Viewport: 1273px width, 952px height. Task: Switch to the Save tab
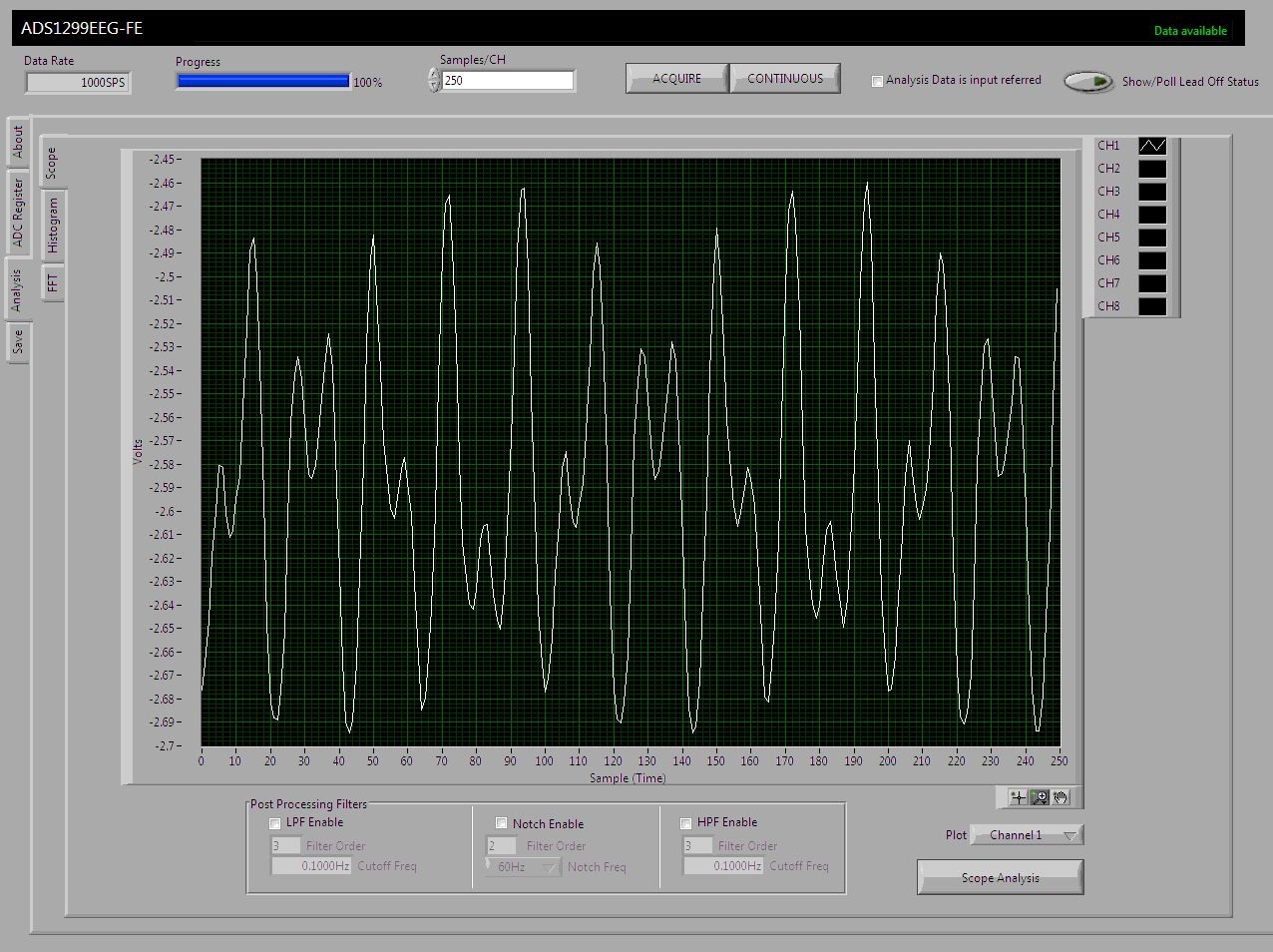tap(17, 342)
